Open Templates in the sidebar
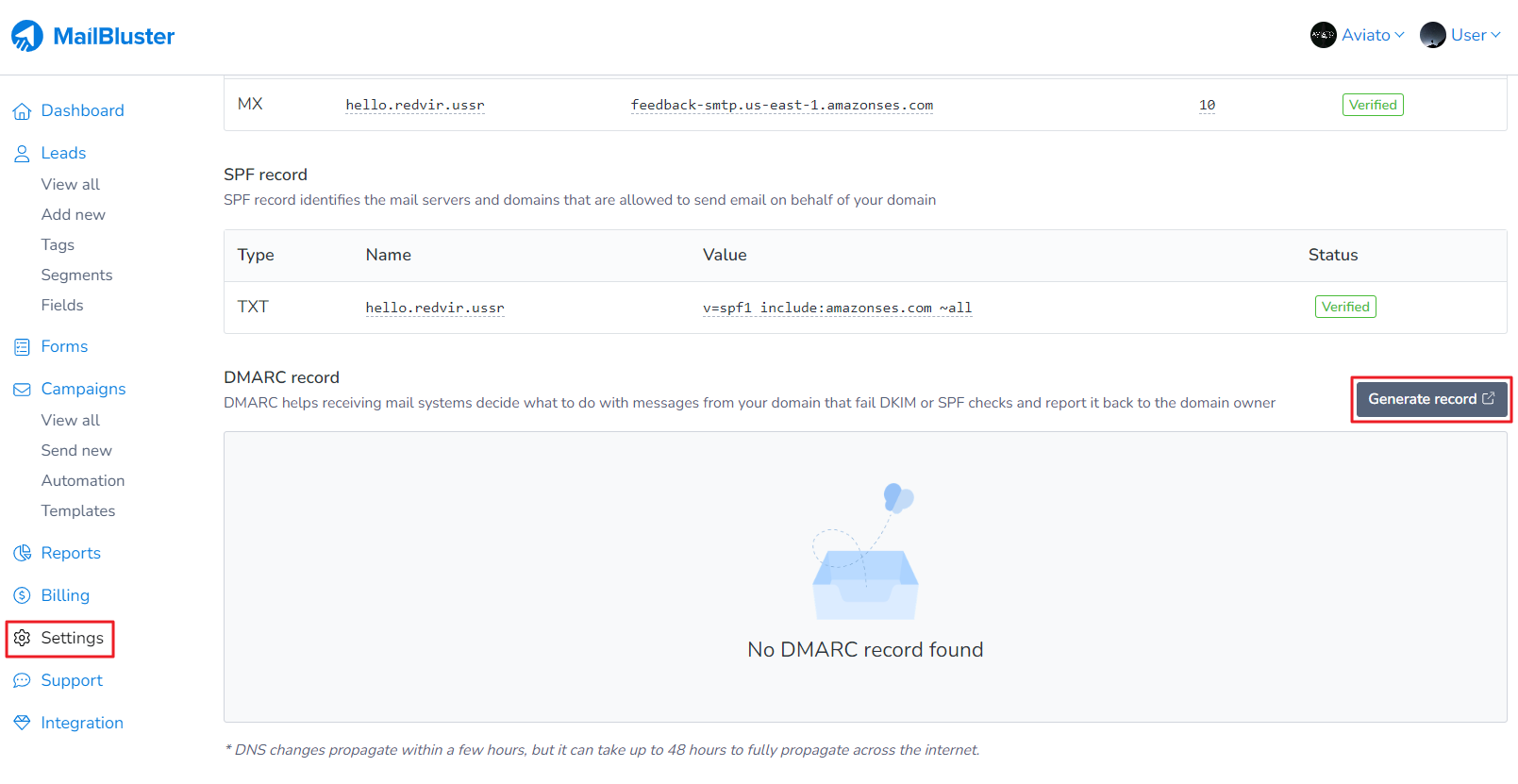 tap(78, 510)
